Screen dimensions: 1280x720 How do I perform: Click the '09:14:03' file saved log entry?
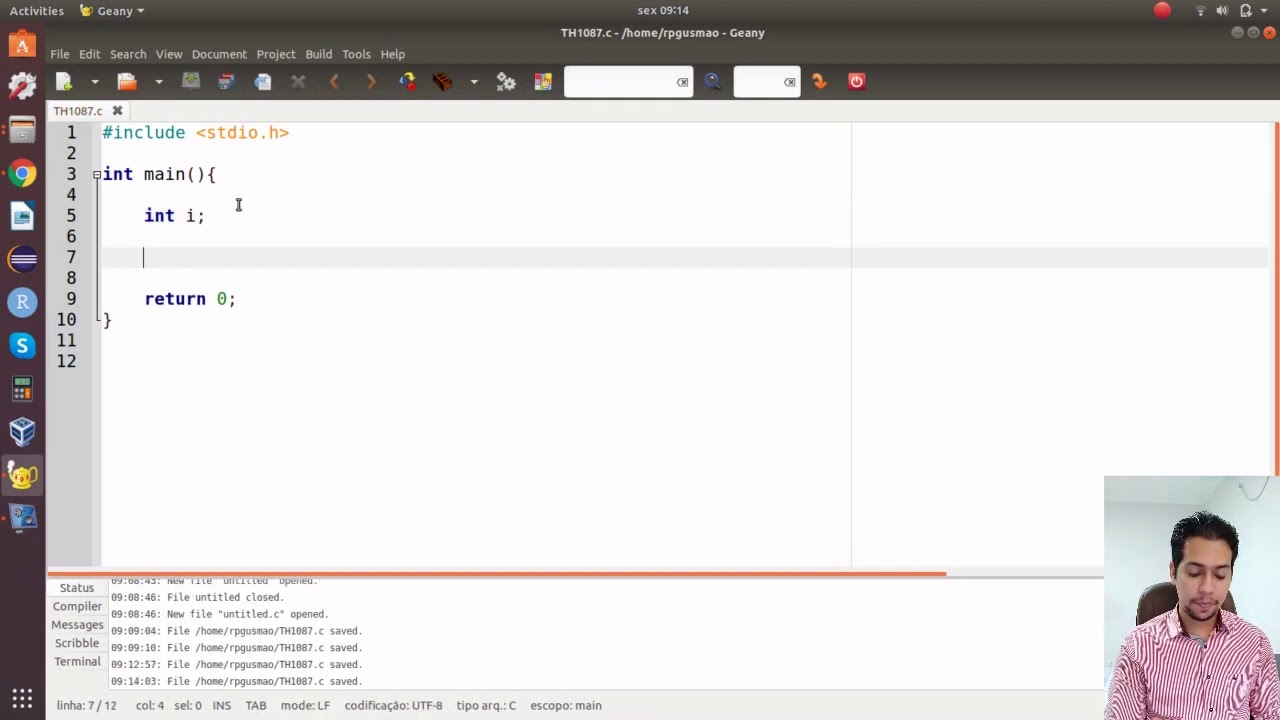coord(236,681)
